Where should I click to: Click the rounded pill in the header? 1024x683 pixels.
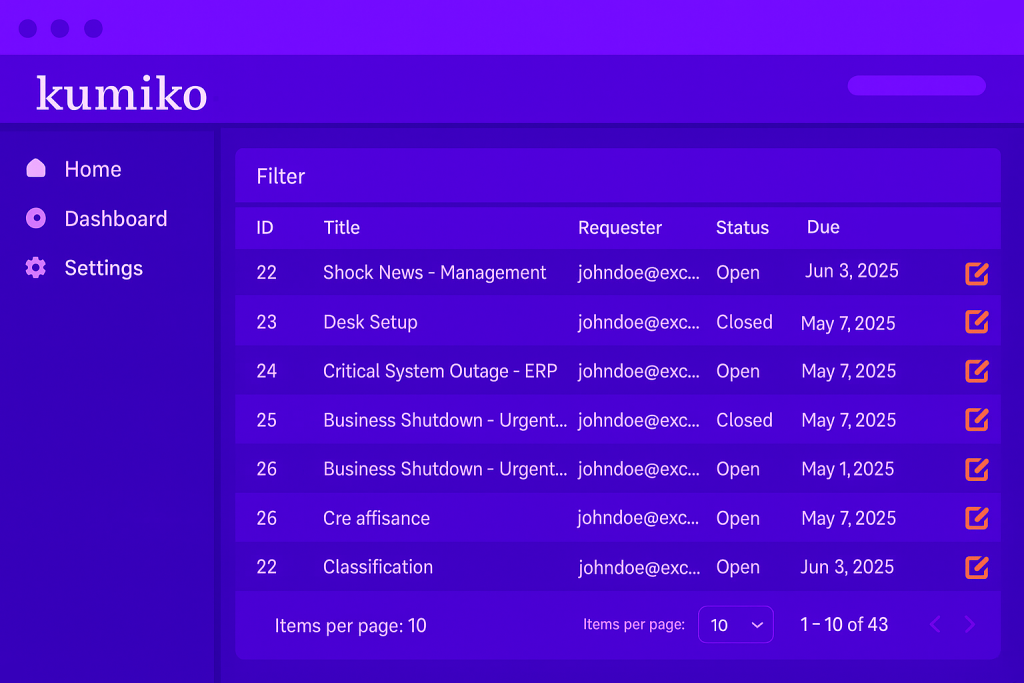(916, 86)
